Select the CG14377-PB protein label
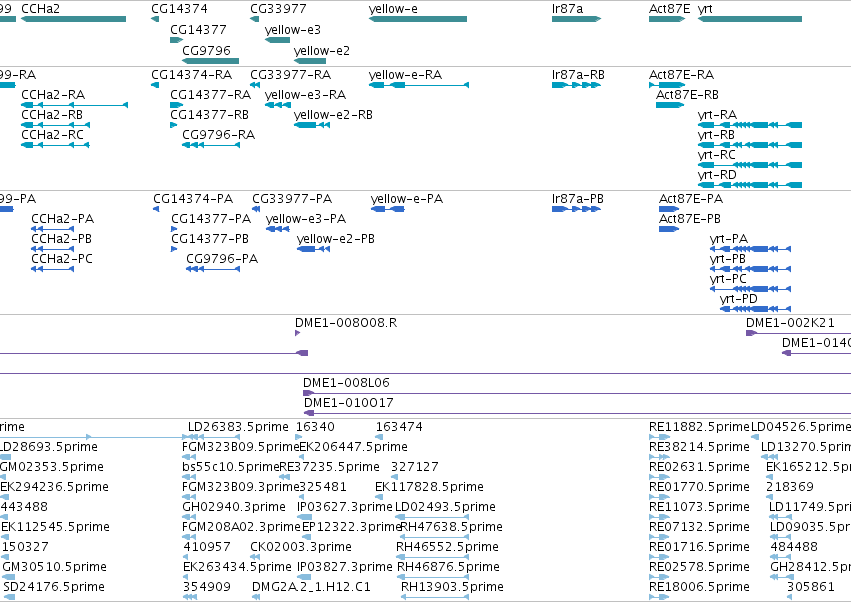Screen dimensions: 851x602 [x=210, y=239]
